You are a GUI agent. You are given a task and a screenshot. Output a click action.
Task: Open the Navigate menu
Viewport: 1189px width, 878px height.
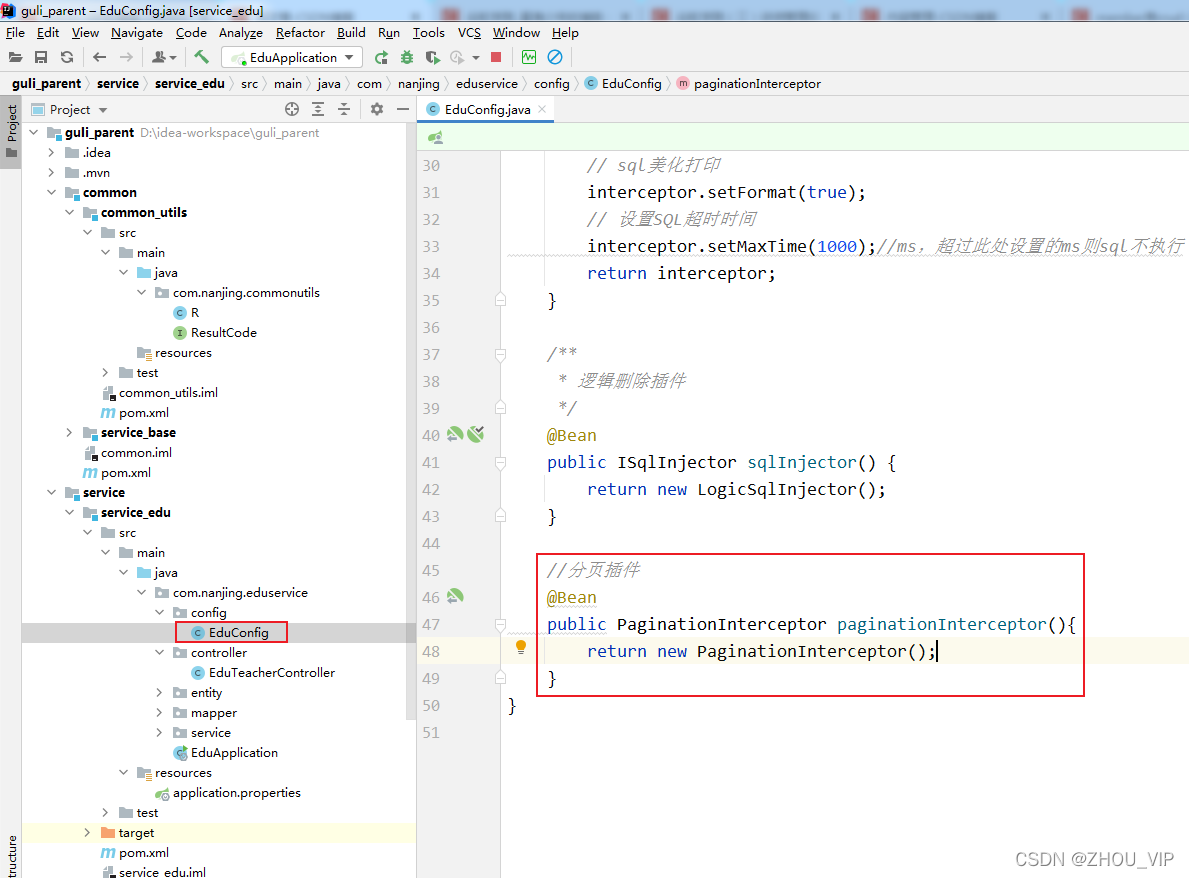(136, 33)
